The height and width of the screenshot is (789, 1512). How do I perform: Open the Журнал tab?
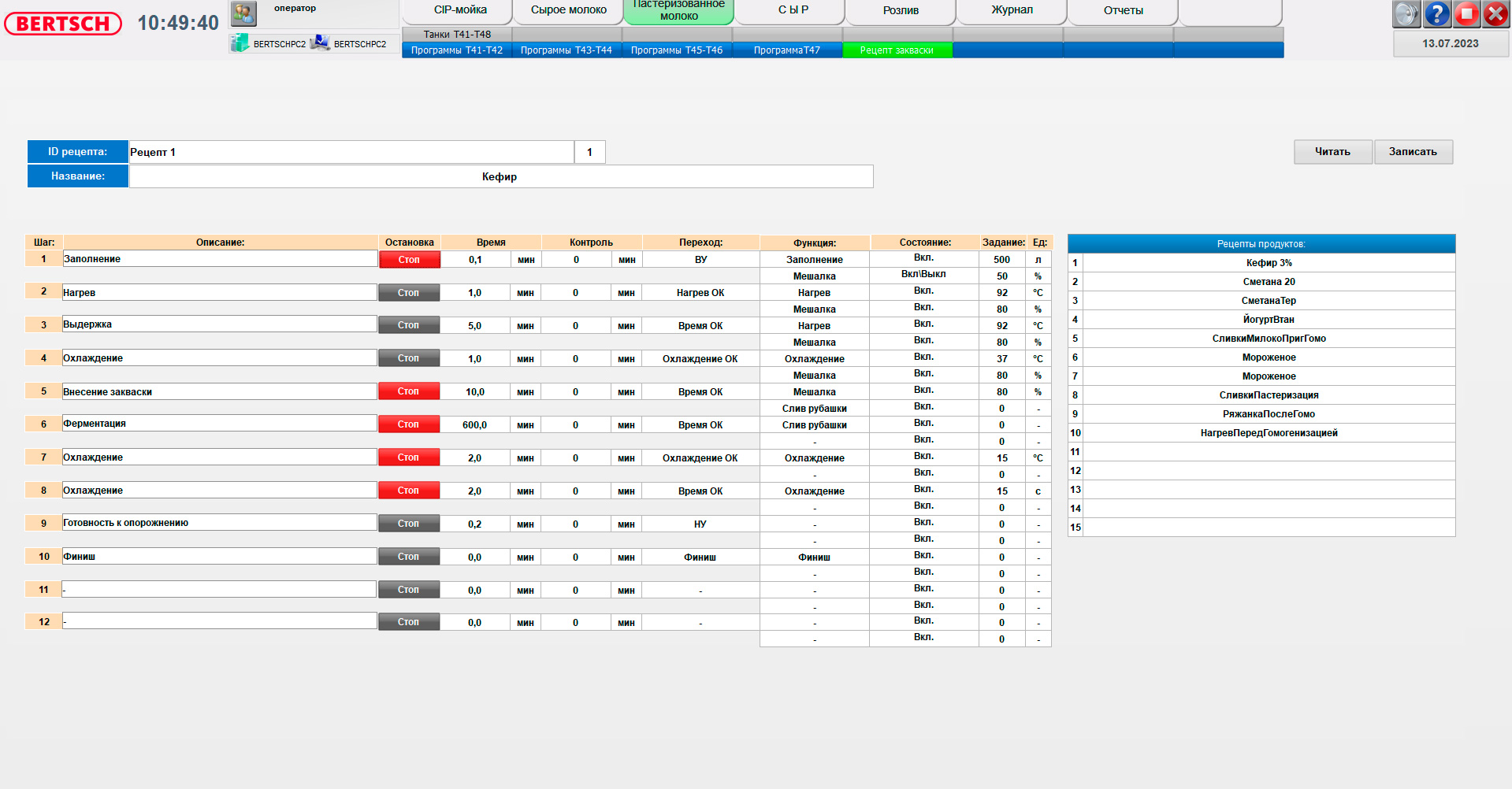click(1012, 10)
